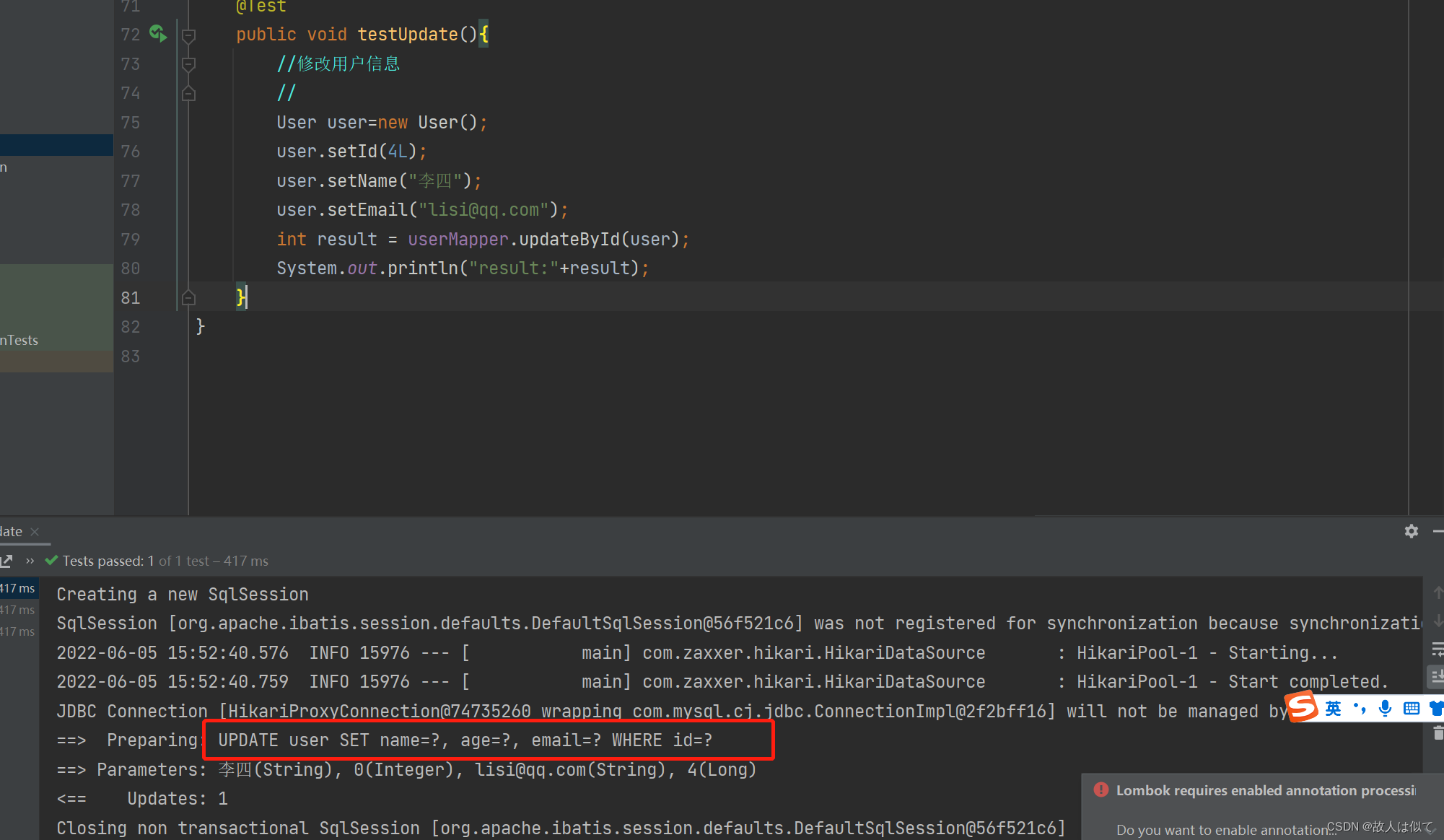Image resolution: width=1444 pixels, height=840 pixels.
Task: Click console up-arrow previous occurrence icon
Action: tap(1438, 592)
